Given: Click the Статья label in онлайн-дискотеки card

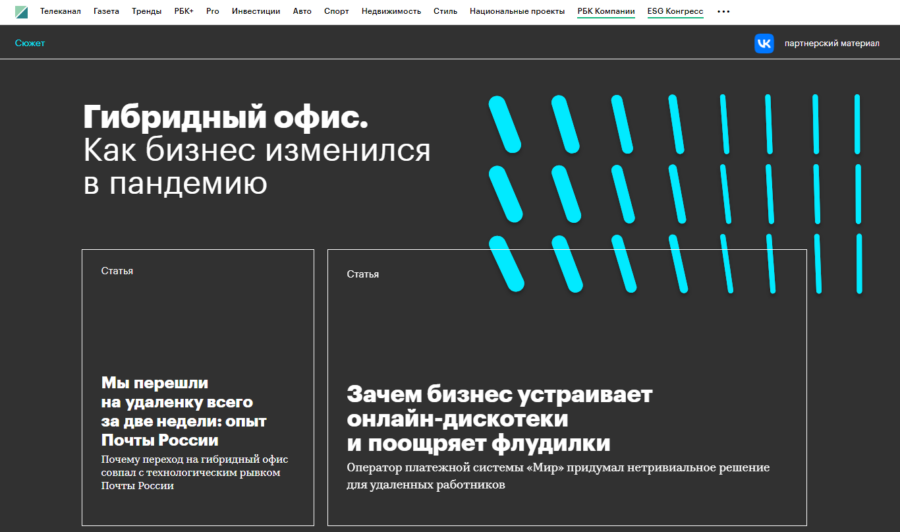Looking at the screenshot, I should click(x=363, y=274).
